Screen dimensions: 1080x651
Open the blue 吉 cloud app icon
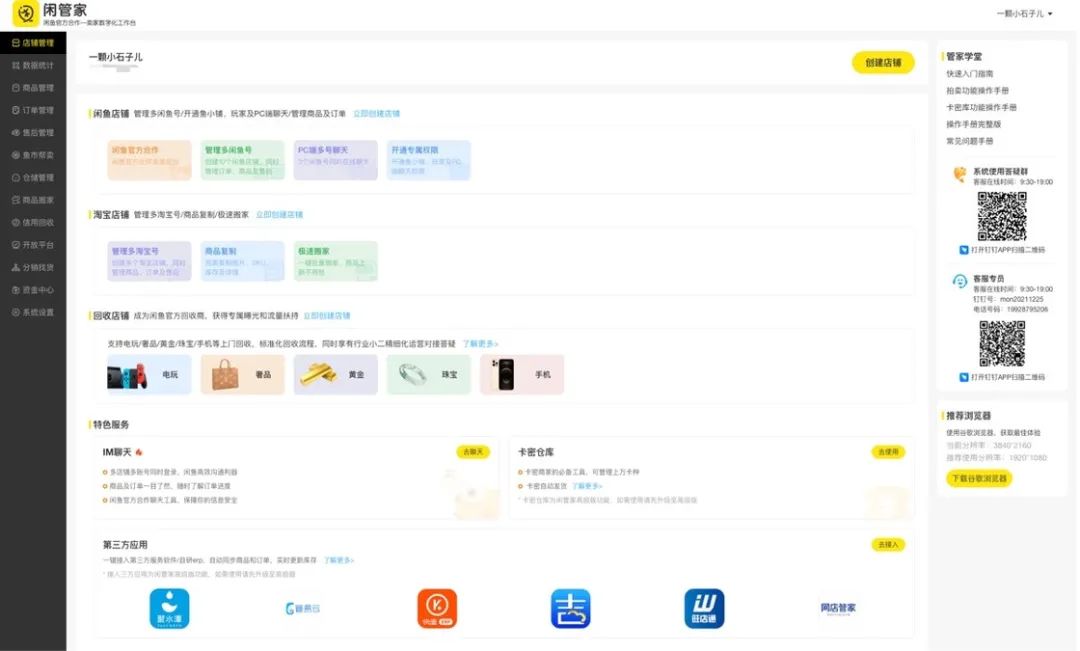[x=570, y=608]
